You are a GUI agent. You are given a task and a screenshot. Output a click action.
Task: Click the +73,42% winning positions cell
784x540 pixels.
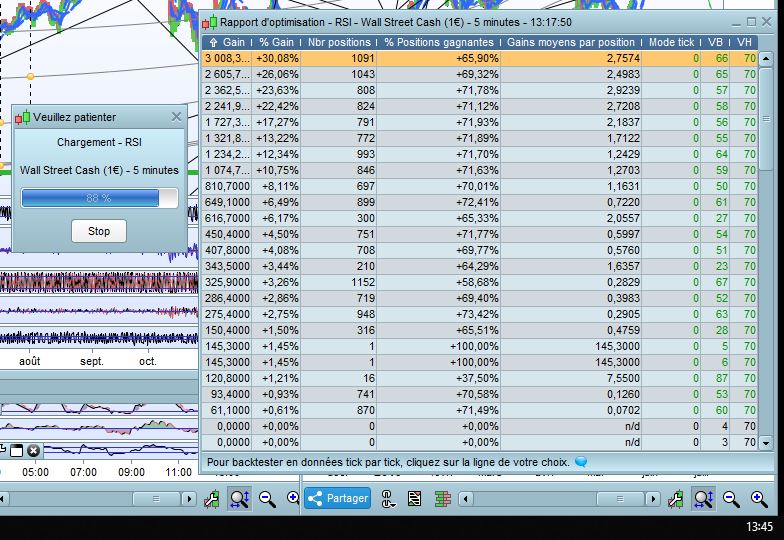coord(438,314)
